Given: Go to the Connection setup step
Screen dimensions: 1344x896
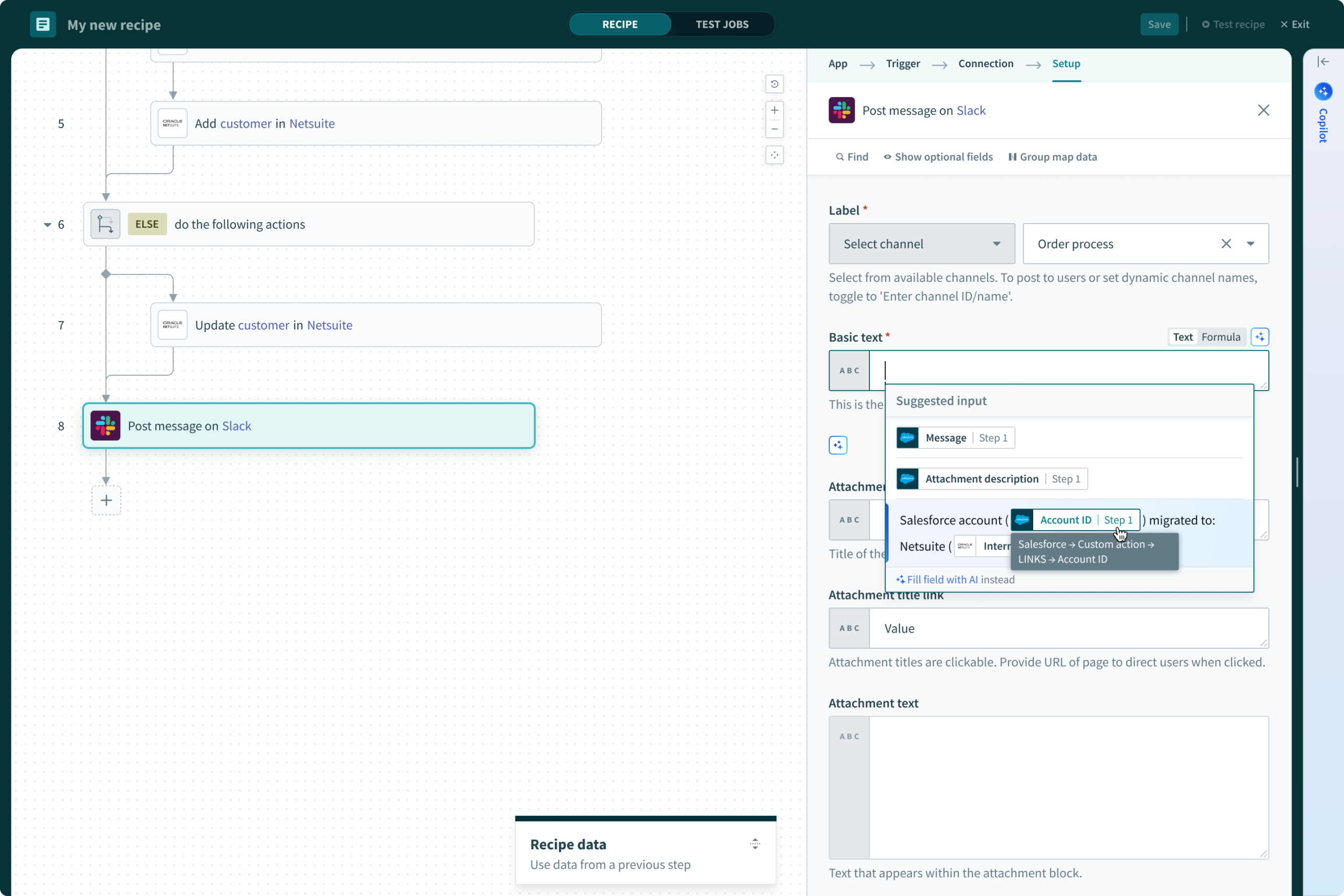Looking at the screenshot, I should point(986,64).
